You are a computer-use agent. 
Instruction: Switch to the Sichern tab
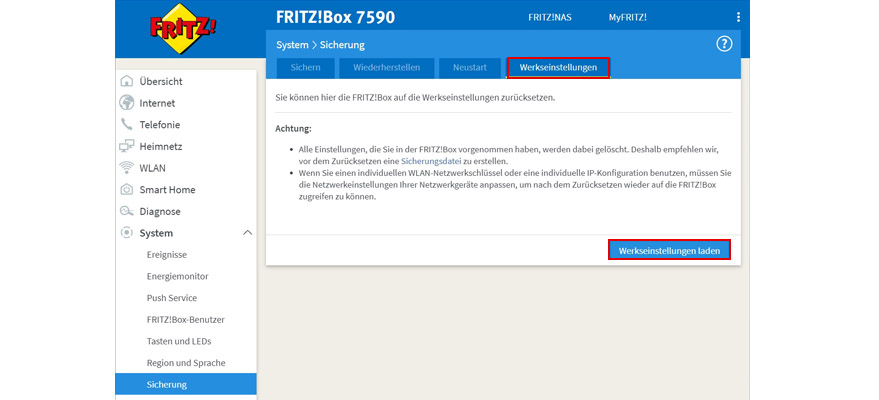[x=305, y=68]
